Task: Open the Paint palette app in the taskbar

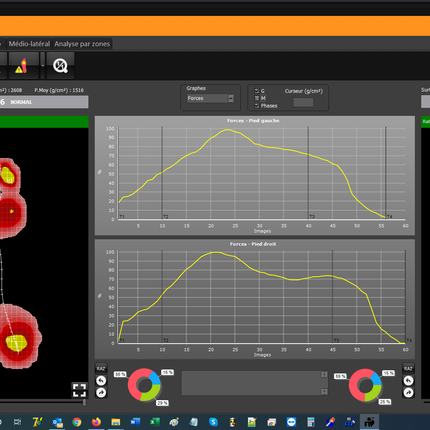Action: [174, 422]
